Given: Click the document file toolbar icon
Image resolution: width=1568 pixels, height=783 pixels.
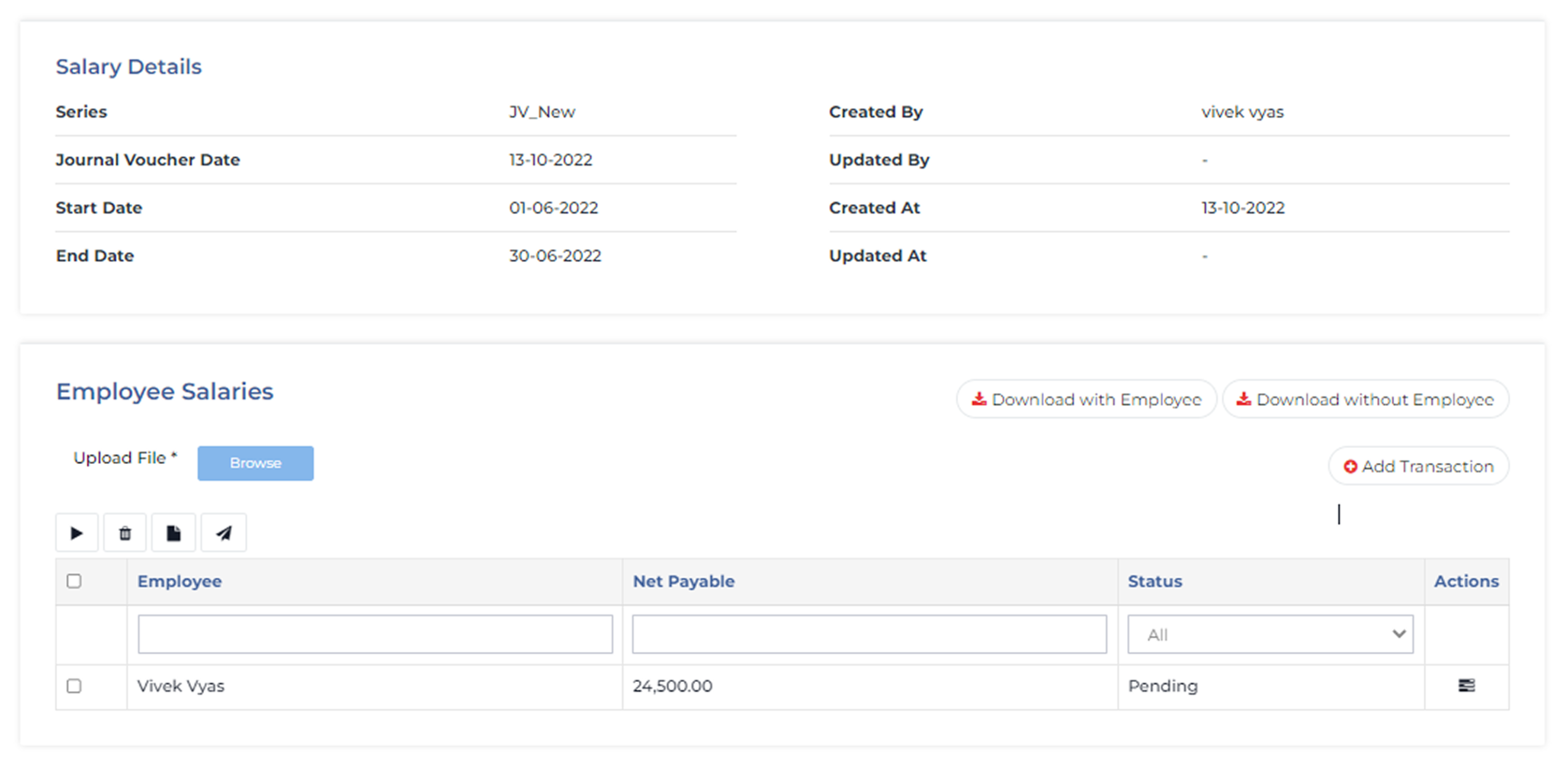Looking at the screenshot, I should 174,533.
